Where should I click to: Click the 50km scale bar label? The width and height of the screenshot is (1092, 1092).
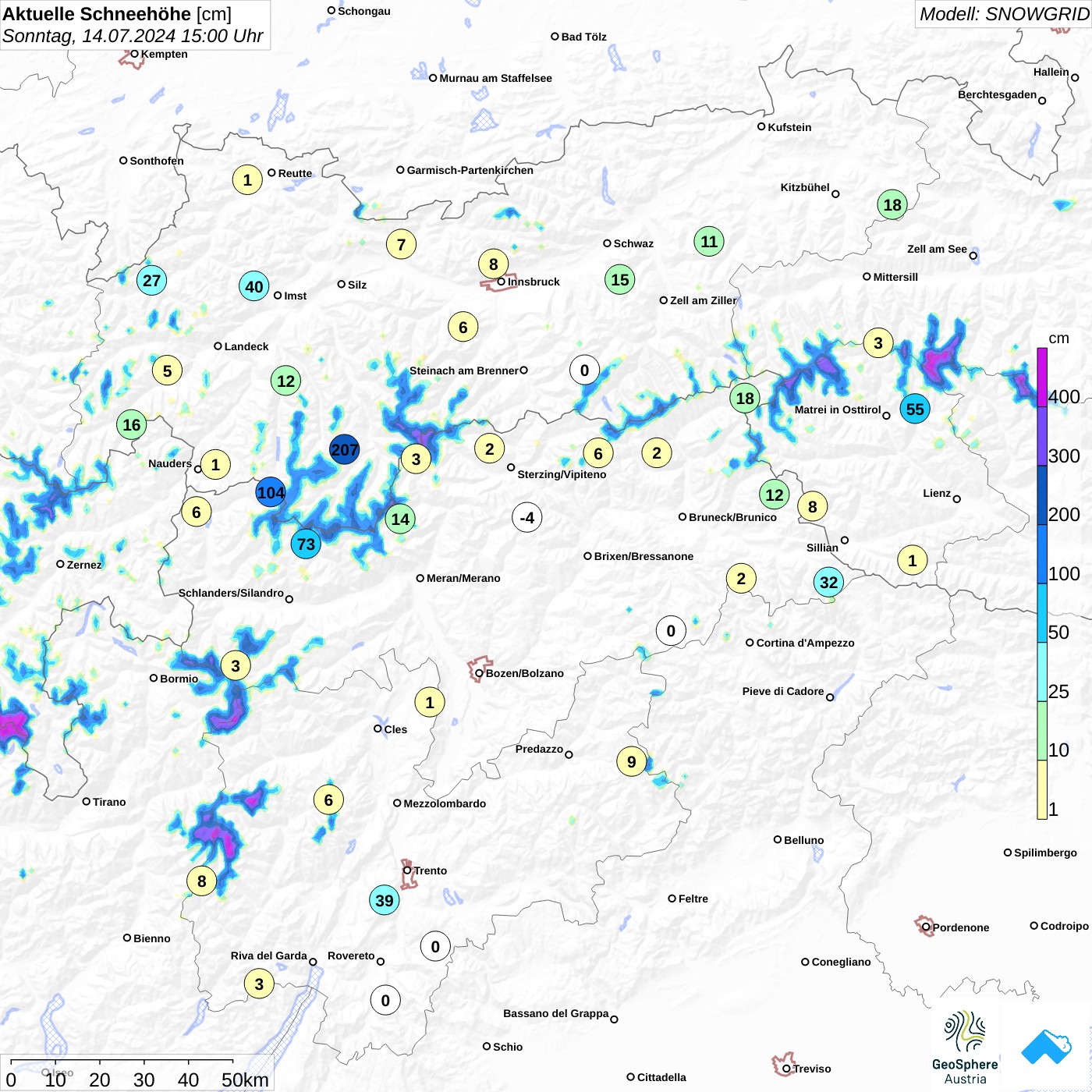point(245,1080)
